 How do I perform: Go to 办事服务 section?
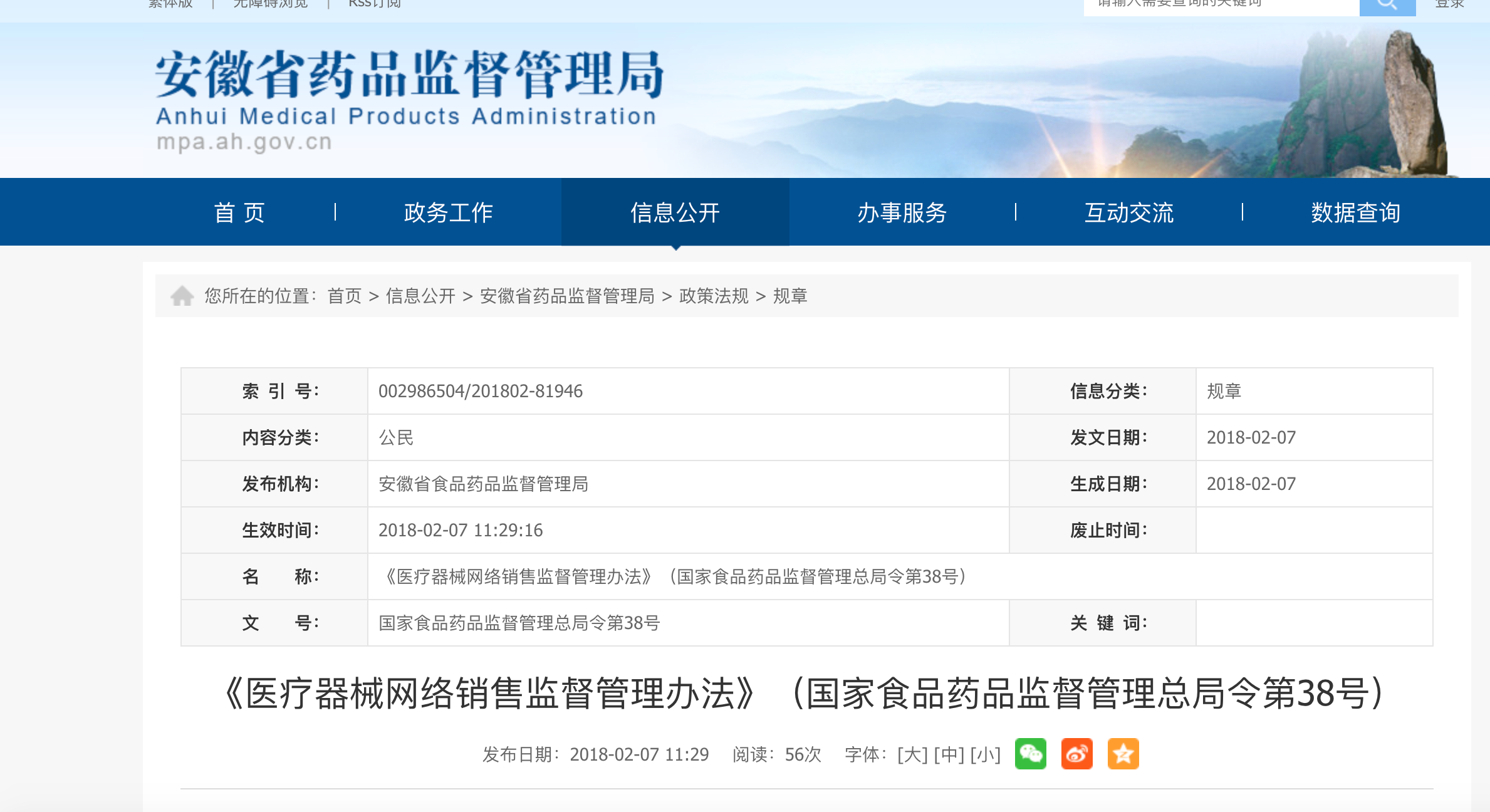coord(902,212)
